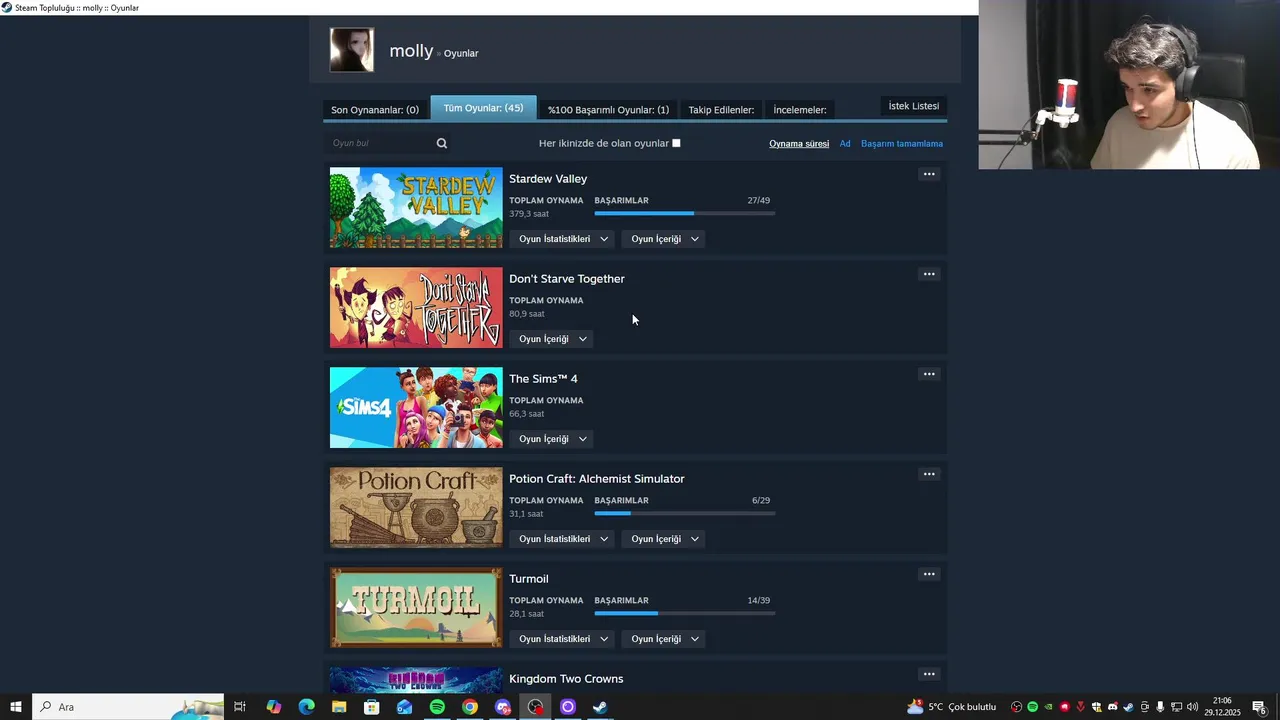Click the Windows taskbar search box 'Ara'

pyautogui.click(x=128, y=707)
